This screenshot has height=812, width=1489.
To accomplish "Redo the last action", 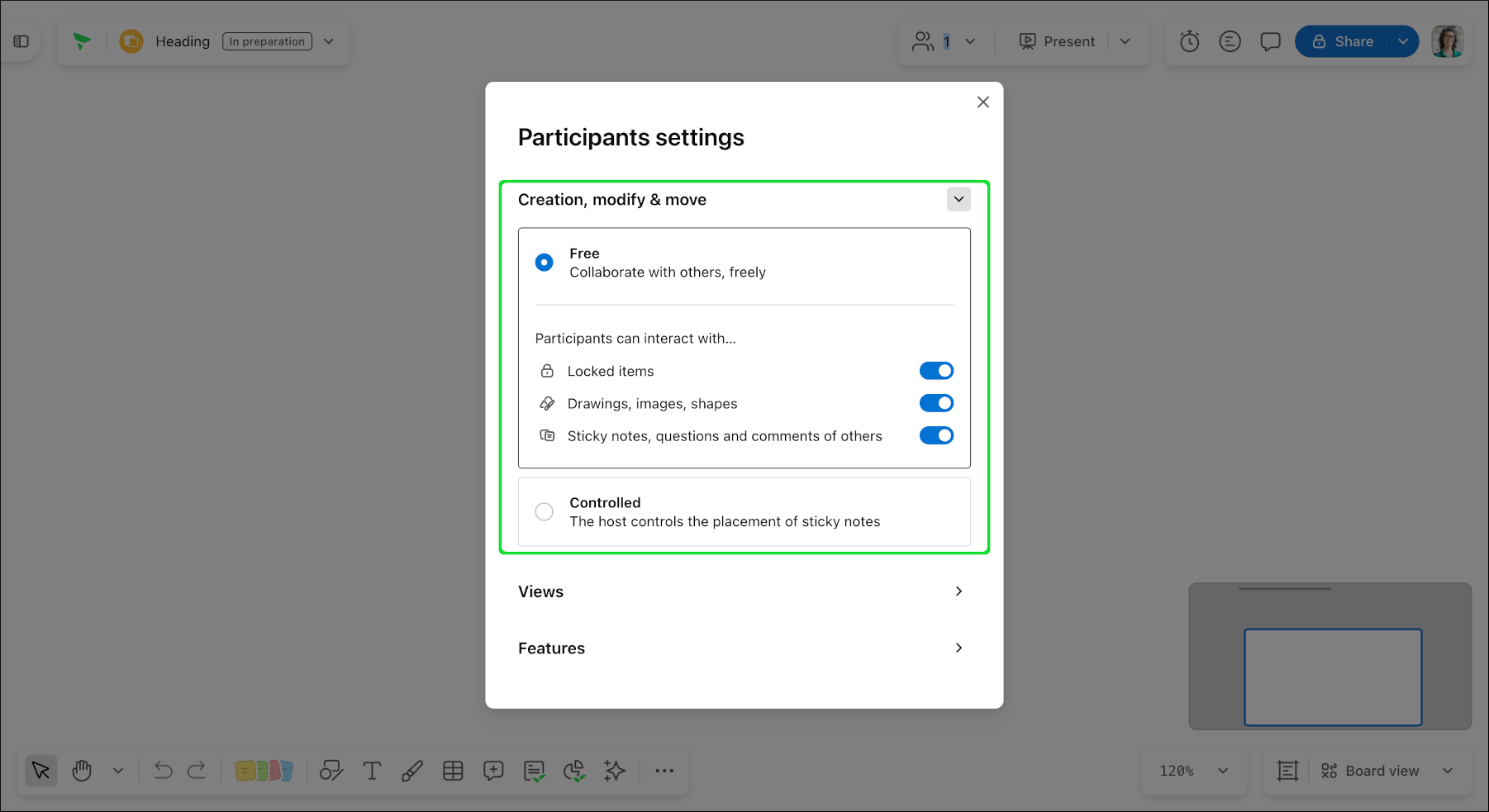I will 196,771.
